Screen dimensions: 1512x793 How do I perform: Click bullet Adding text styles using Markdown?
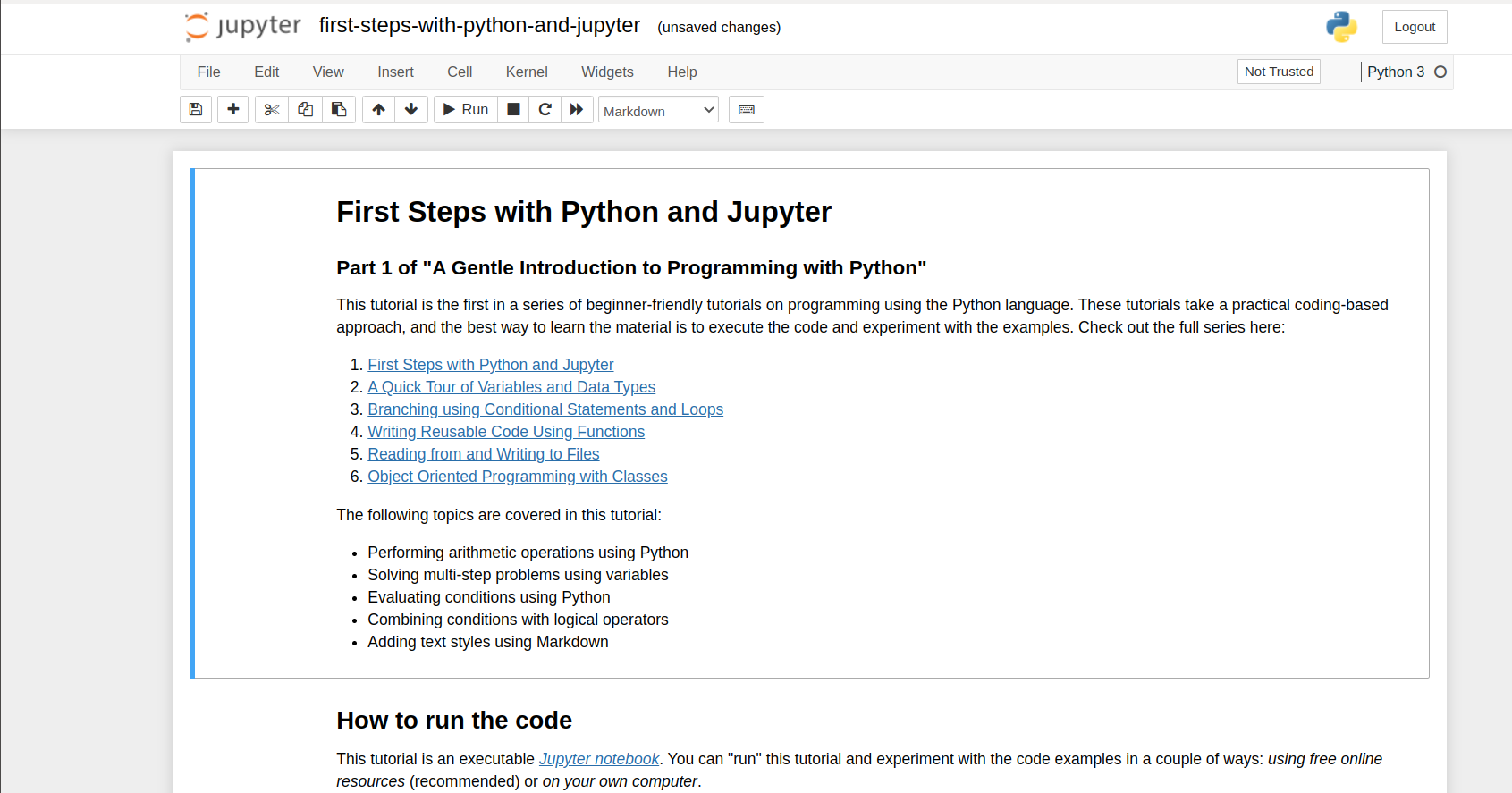tap(488, 642)
